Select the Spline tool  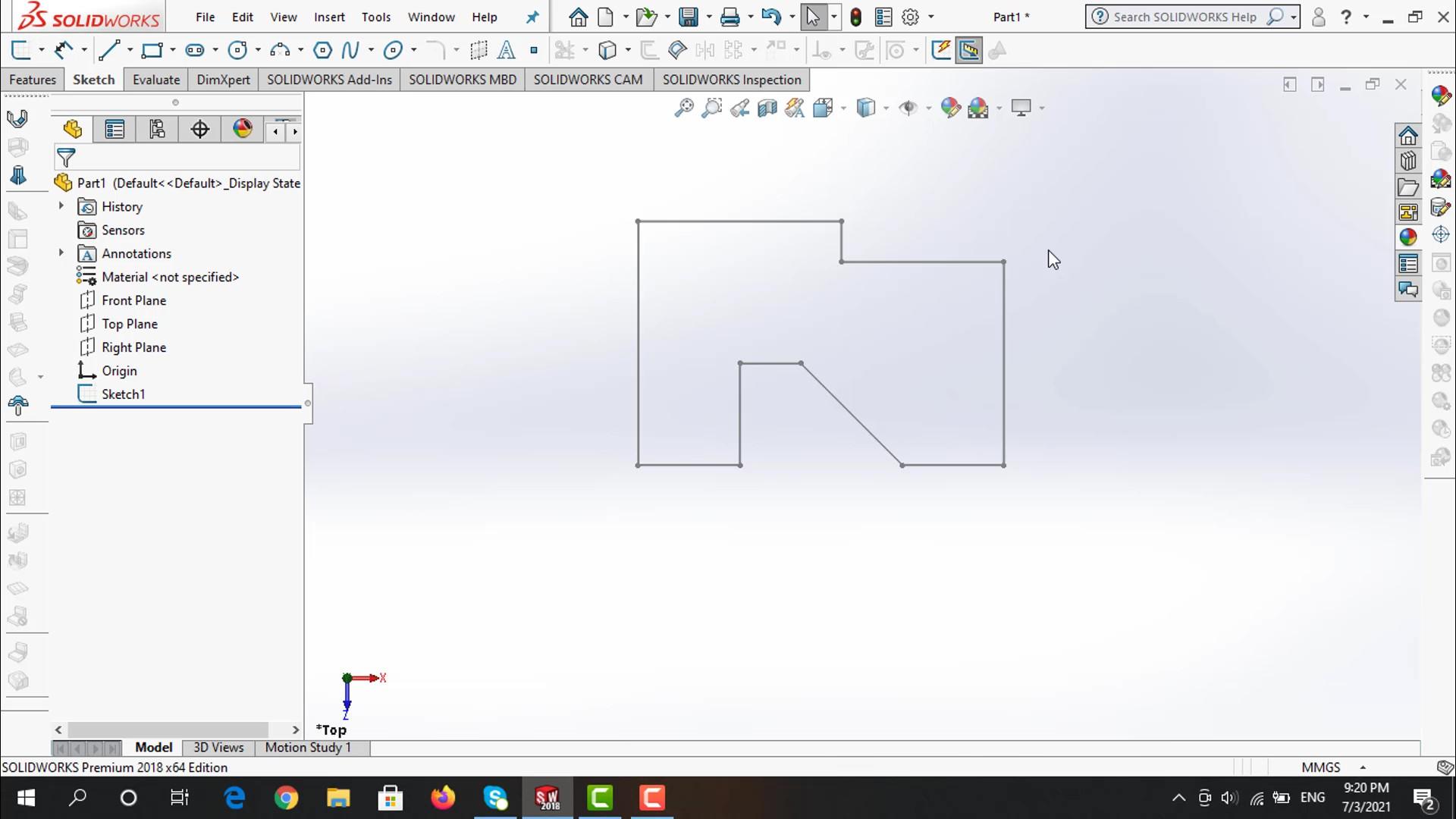coord(350,51)
